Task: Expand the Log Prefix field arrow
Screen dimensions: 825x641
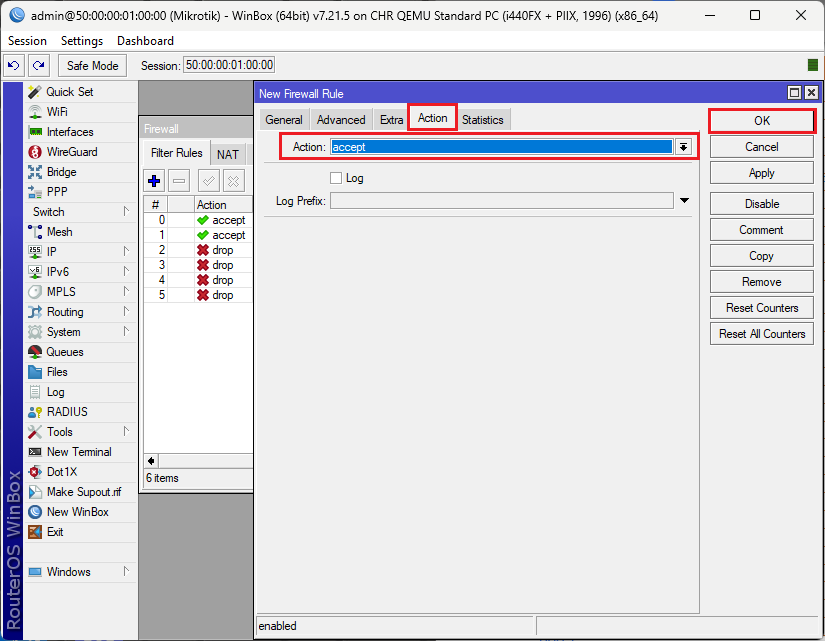Action: pos(684,201)
